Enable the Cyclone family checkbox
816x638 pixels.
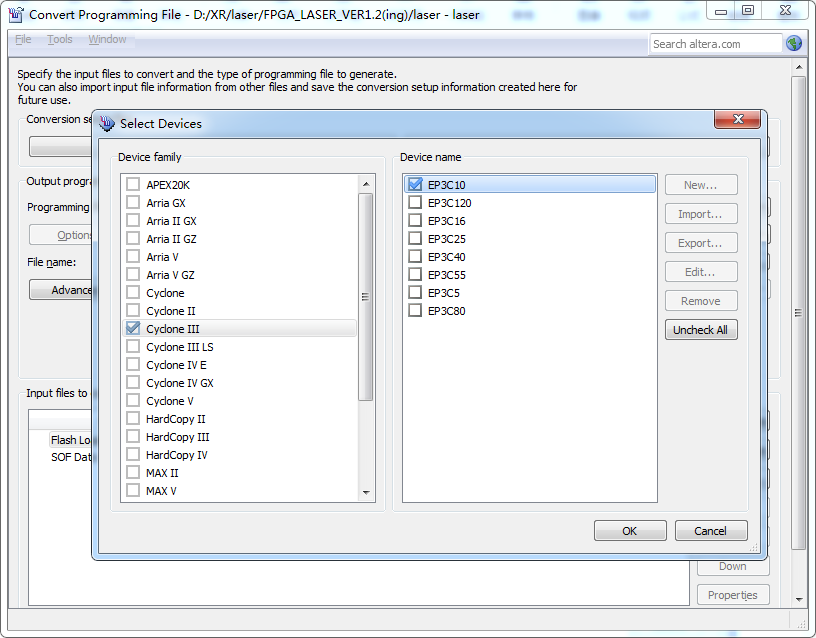(x=133, y=292)
